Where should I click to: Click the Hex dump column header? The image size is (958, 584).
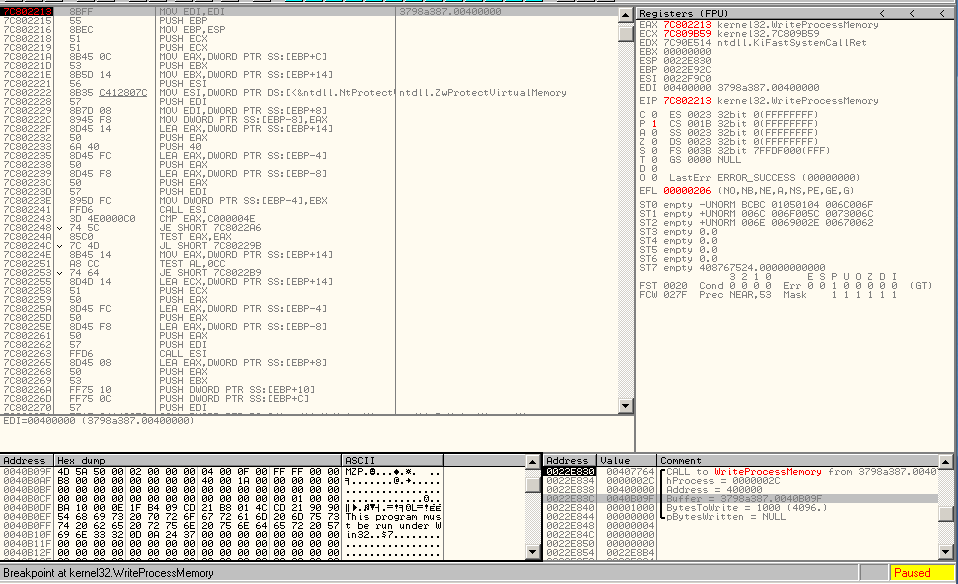[197, 461]
